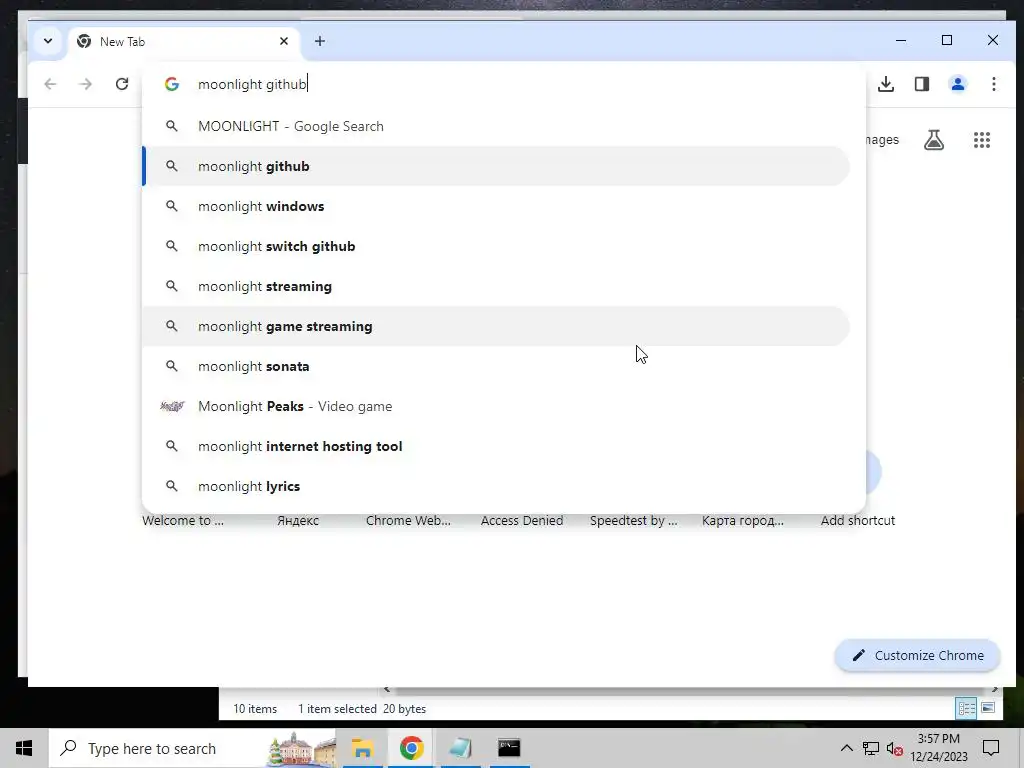Click the muted volume tray icon
The image size is (1024, 768).
coord(895,748)
